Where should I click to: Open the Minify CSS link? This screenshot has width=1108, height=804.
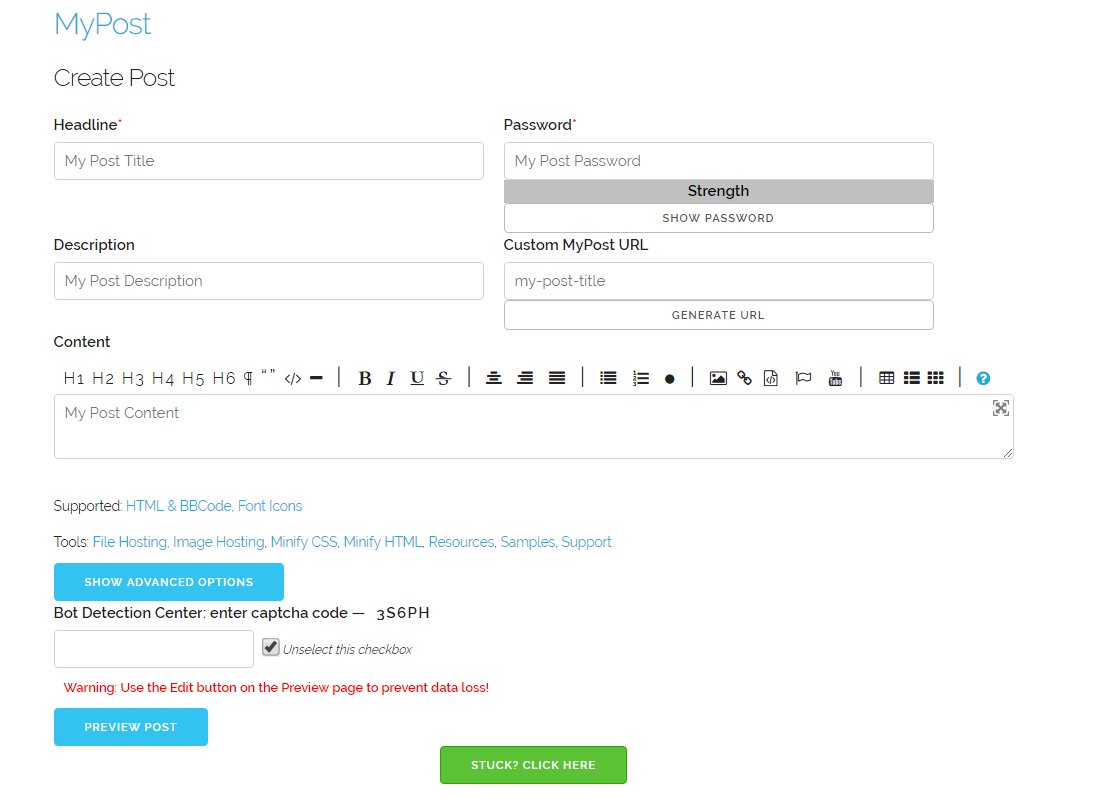304,542
